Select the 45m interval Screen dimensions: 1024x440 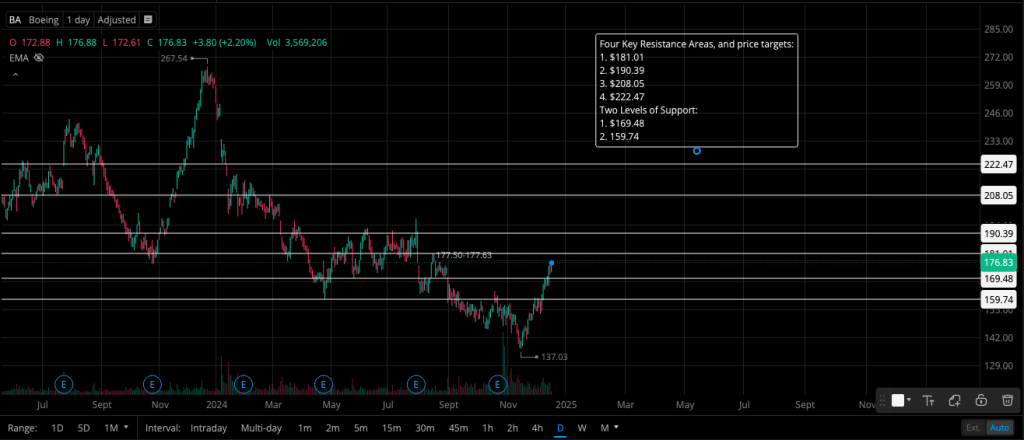point(458,428)
